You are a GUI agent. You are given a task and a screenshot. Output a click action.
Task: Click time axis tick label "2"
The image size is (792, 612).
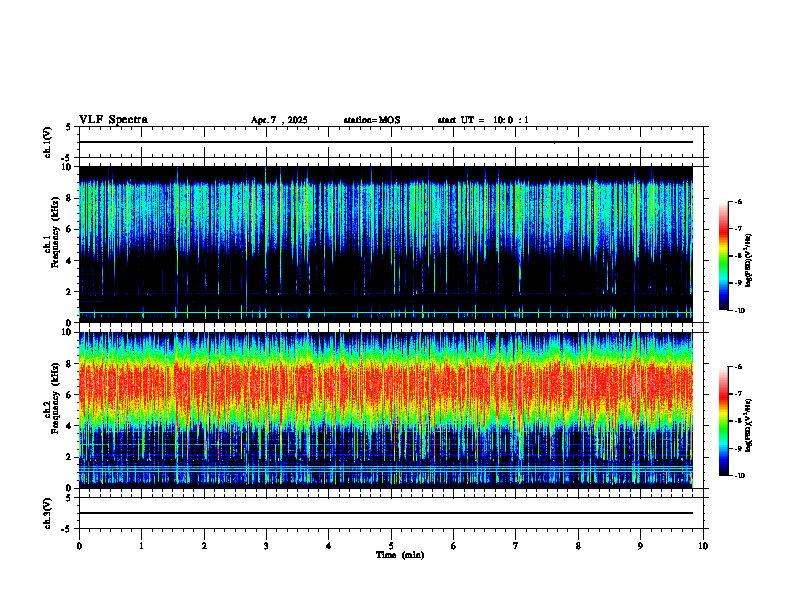point(204,546)
